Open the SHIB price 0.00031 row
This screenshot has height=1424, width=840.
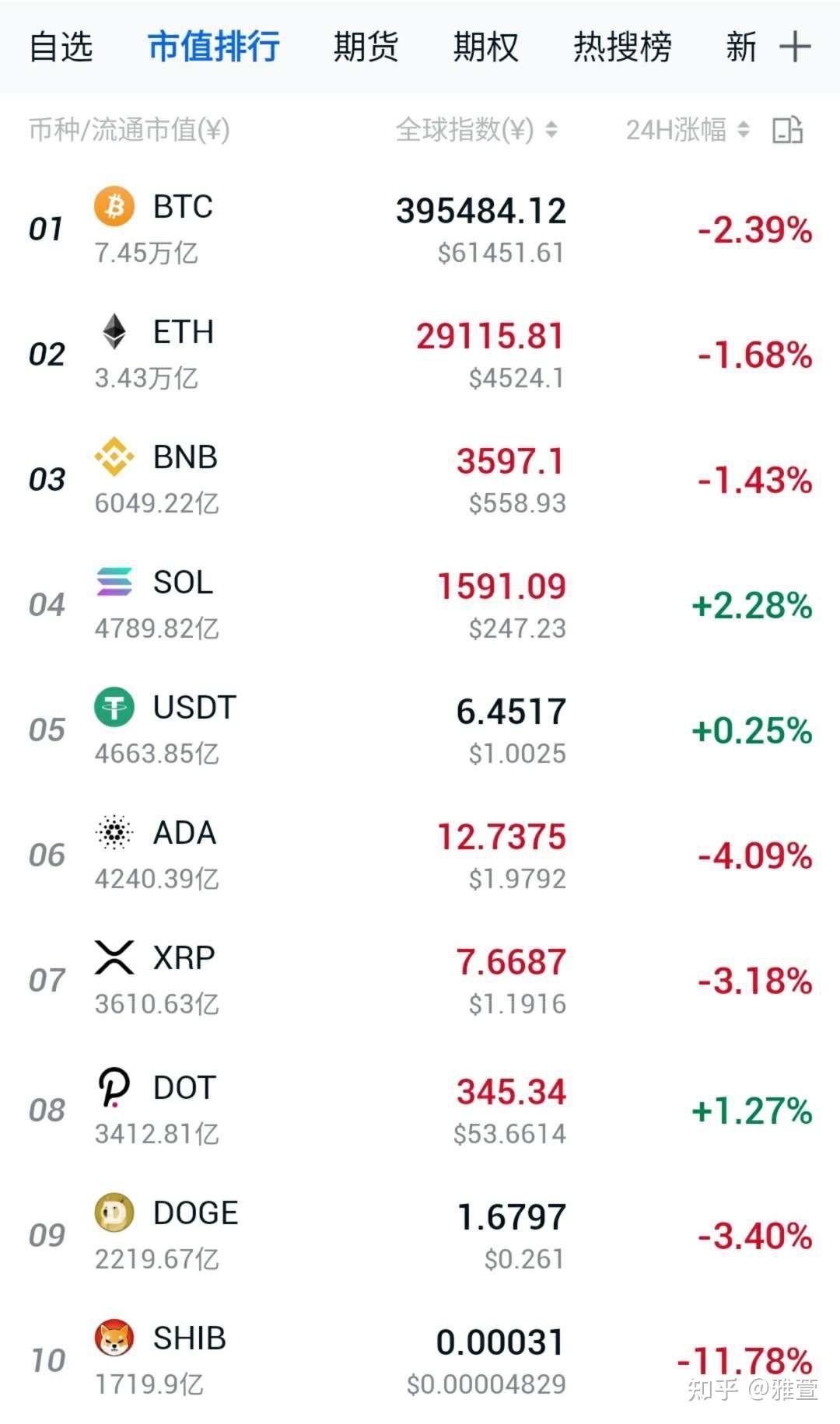coord(420,1361)
